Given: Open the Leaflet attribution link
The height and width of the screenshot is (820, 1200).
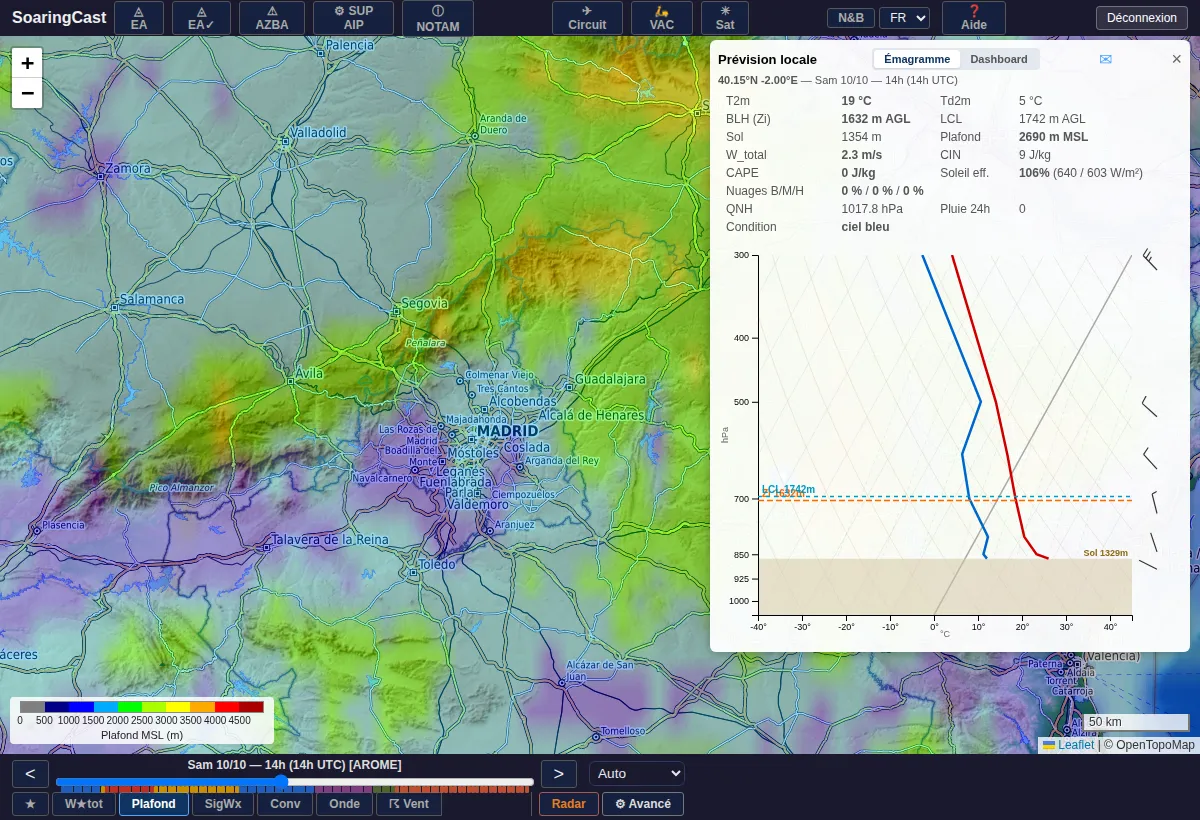Looking at the screenshot, I should tap(1076, 745).
